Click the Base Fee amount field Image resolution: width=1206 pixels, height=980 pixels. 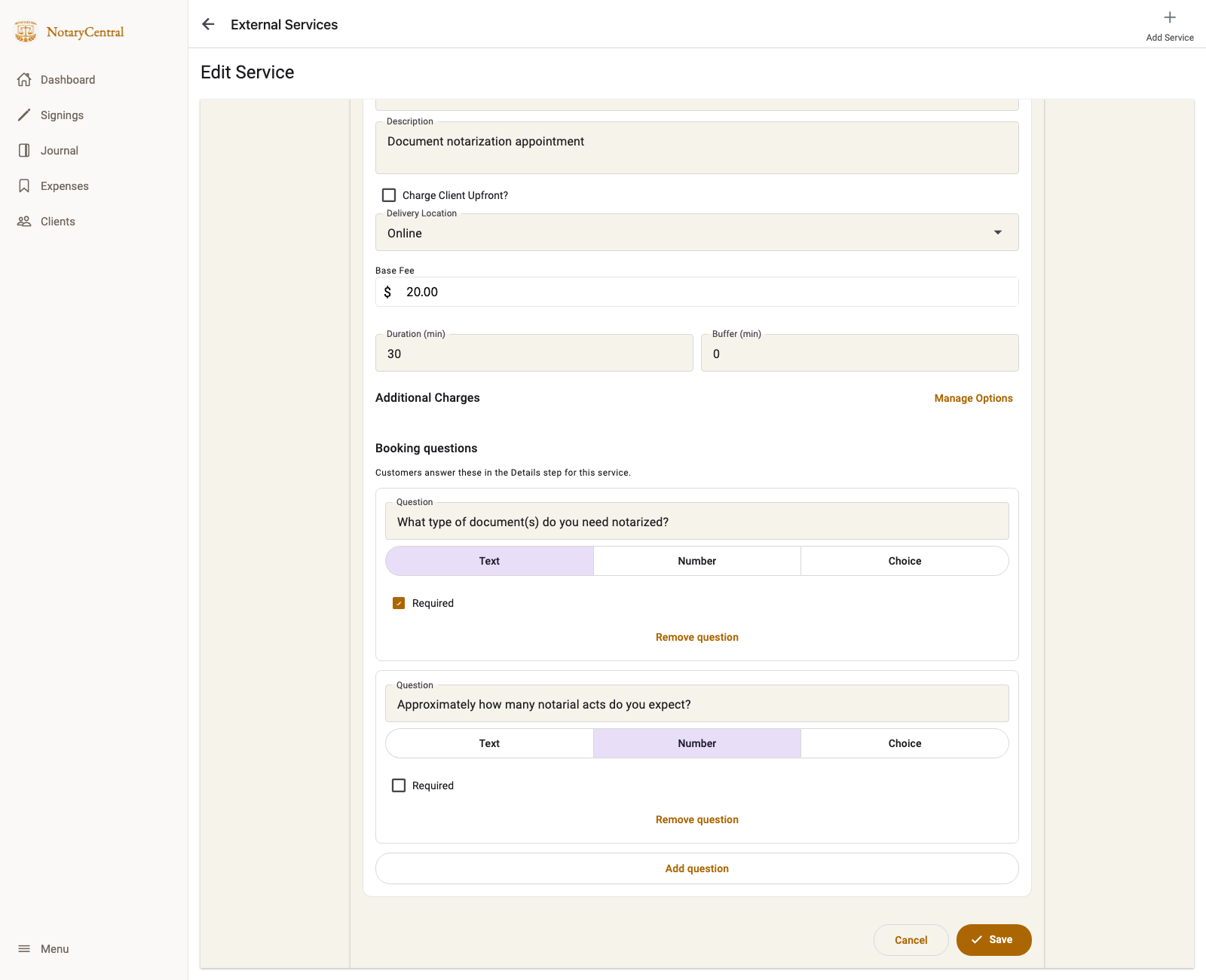point(697,292)
